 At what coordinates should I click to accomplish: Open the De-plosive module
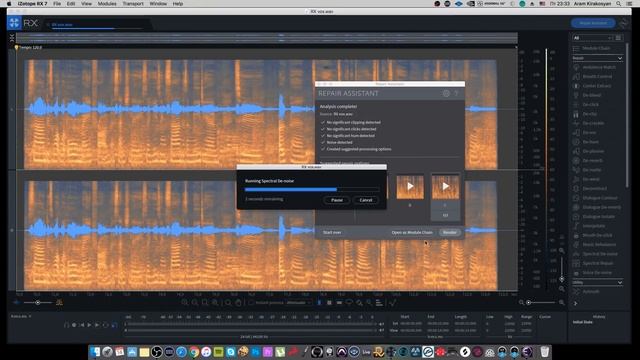[593, 151]
